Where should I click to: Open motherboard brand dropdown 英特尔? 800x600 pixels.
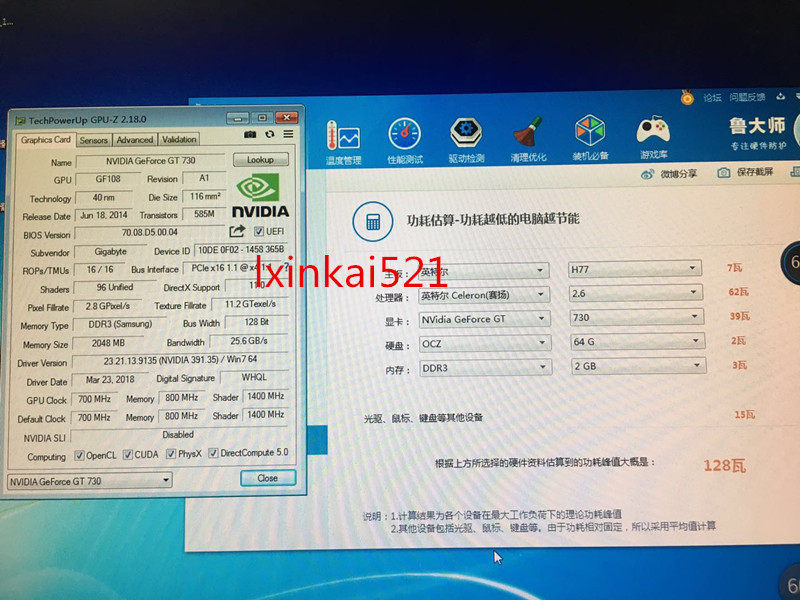(483, 271)
